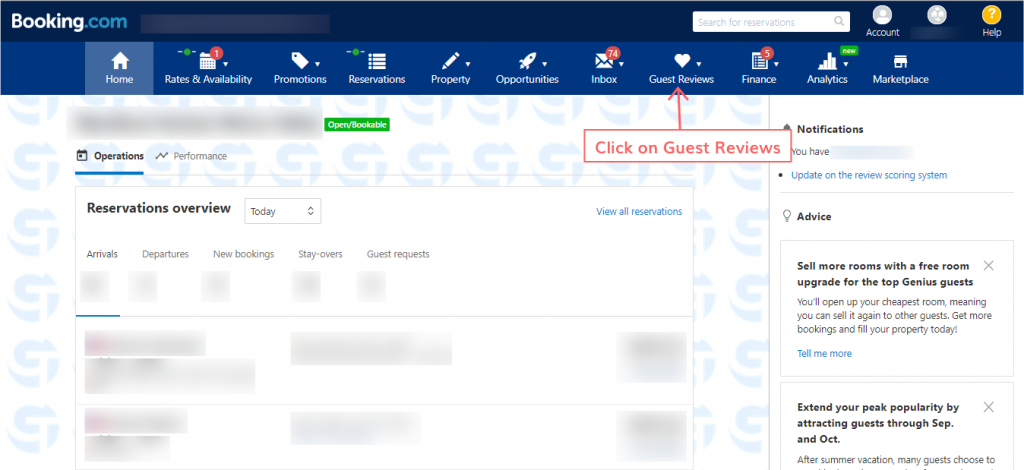Screen dimensions: 1024x470
Task: Click the Inbox 74 unread badge
Action: 612,53
